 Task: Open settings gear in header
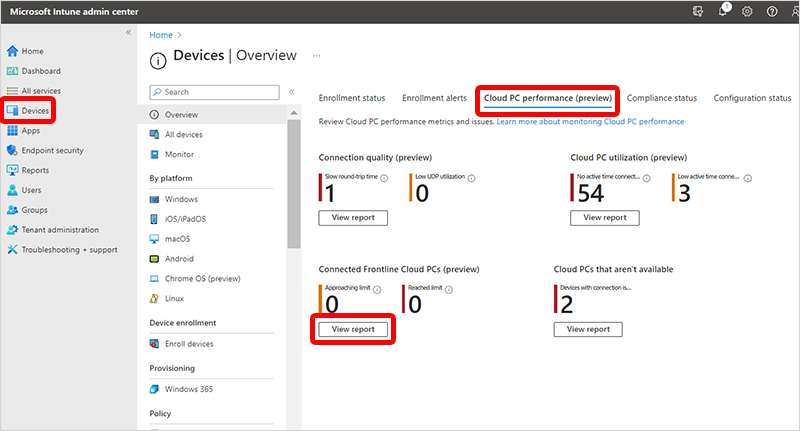(747, 11)
